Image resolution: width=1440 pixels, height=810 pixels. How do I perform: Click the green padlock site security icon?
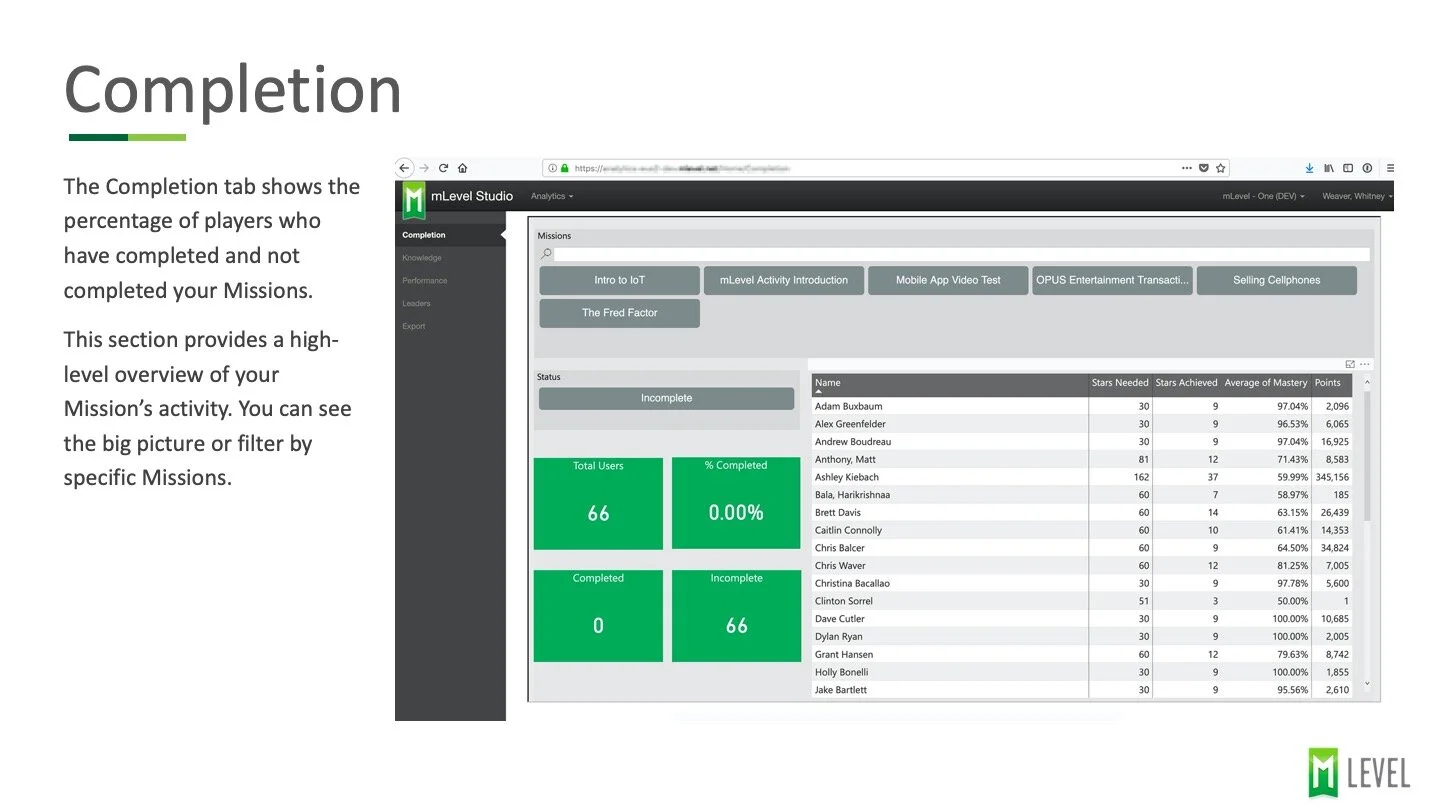(x=564, y=168)
